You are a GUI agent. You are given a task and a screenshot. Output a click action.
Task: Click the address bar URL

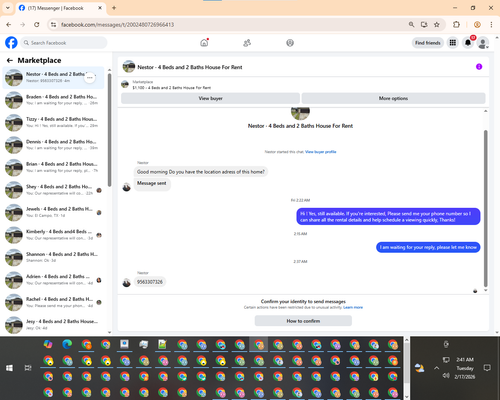[117, 25]
